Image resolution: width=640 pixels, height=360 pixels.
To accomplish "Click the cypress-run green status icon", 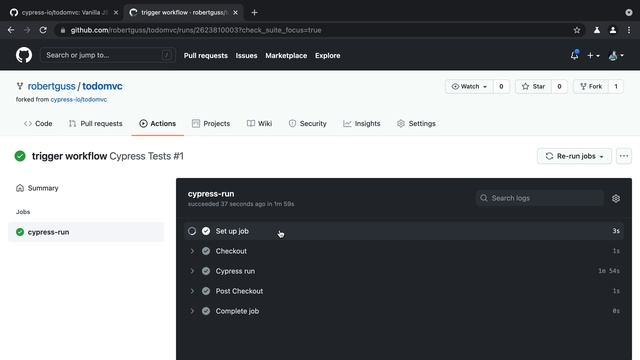I will click(20, 232).
